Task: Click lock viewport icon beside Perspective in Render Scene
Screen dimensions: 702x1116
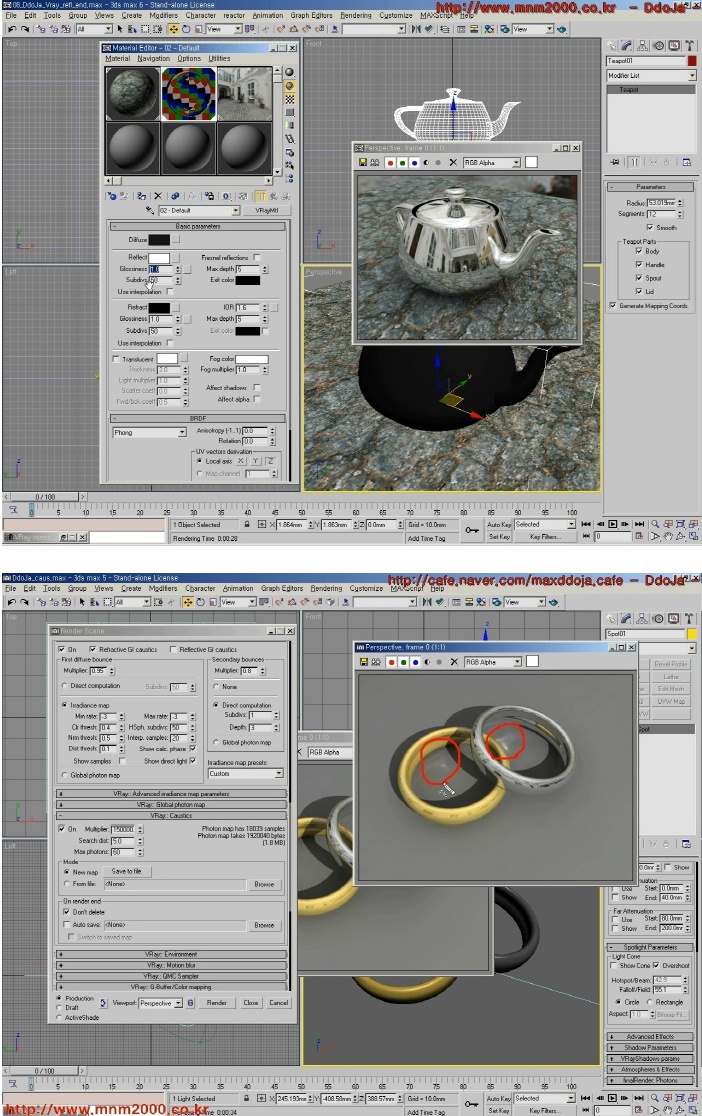Action: tap(190, 1003)
